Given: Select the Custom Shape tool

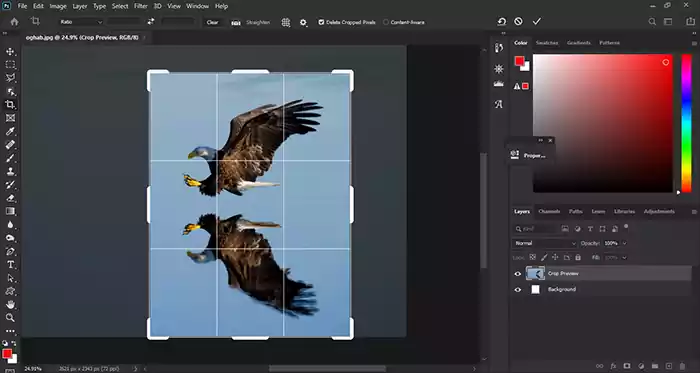Looking at the screenshot, I should click(10, 291).
